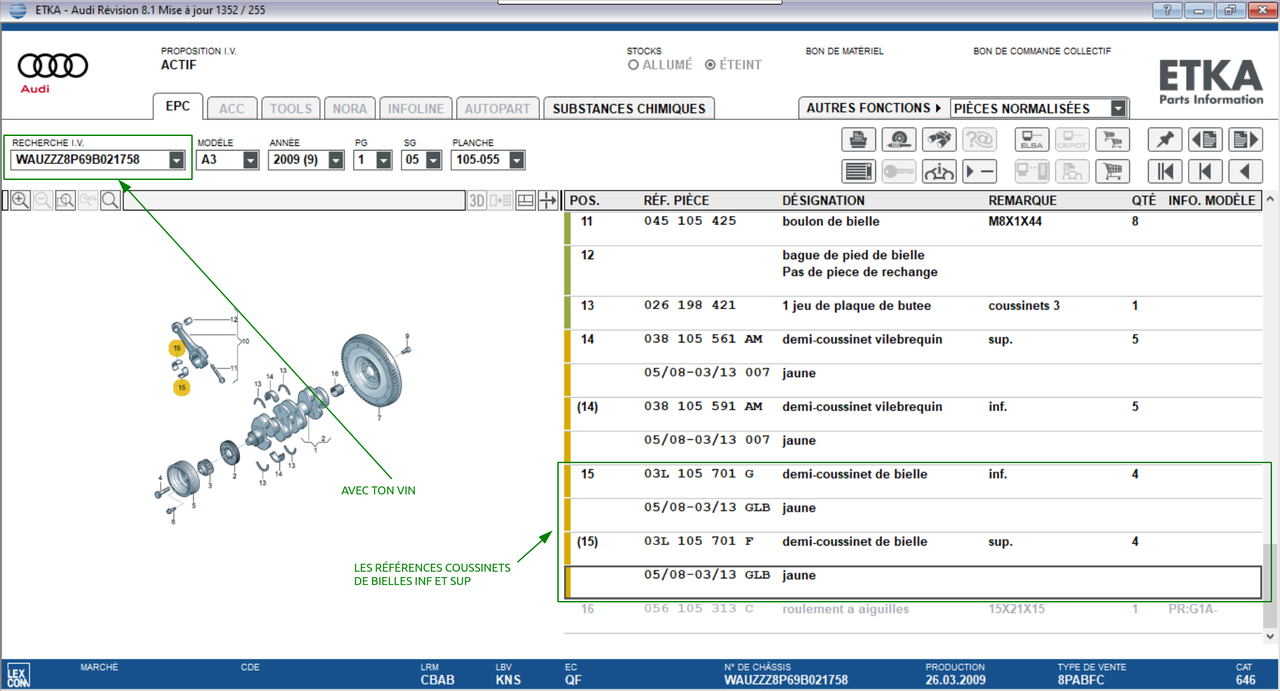The height and width of the screenshot is (691, 1280).
Task: Jump to the first page arrow icon
Action: [1165, 171]
